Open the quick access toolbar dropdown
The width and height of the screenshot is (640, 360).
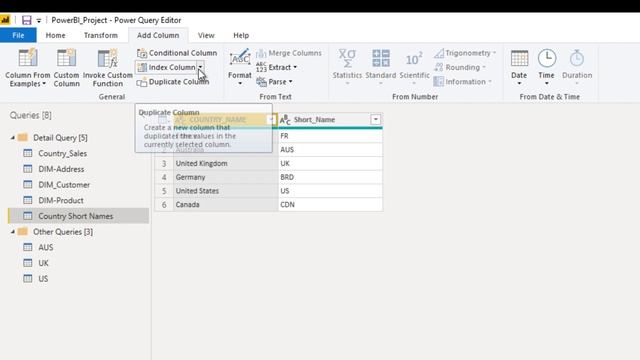click(39, 20)
